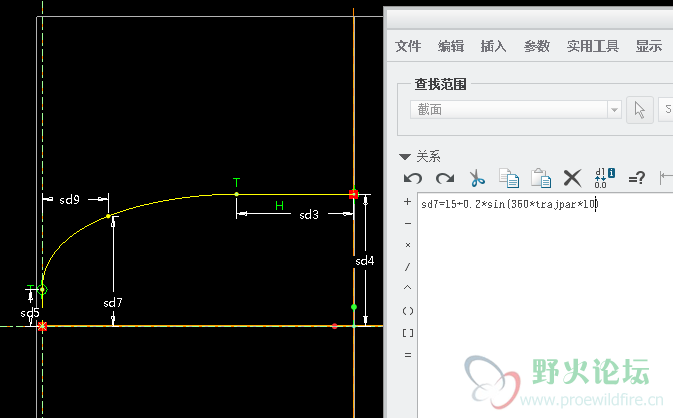Click the Cut scissors icon

[477, 178]
